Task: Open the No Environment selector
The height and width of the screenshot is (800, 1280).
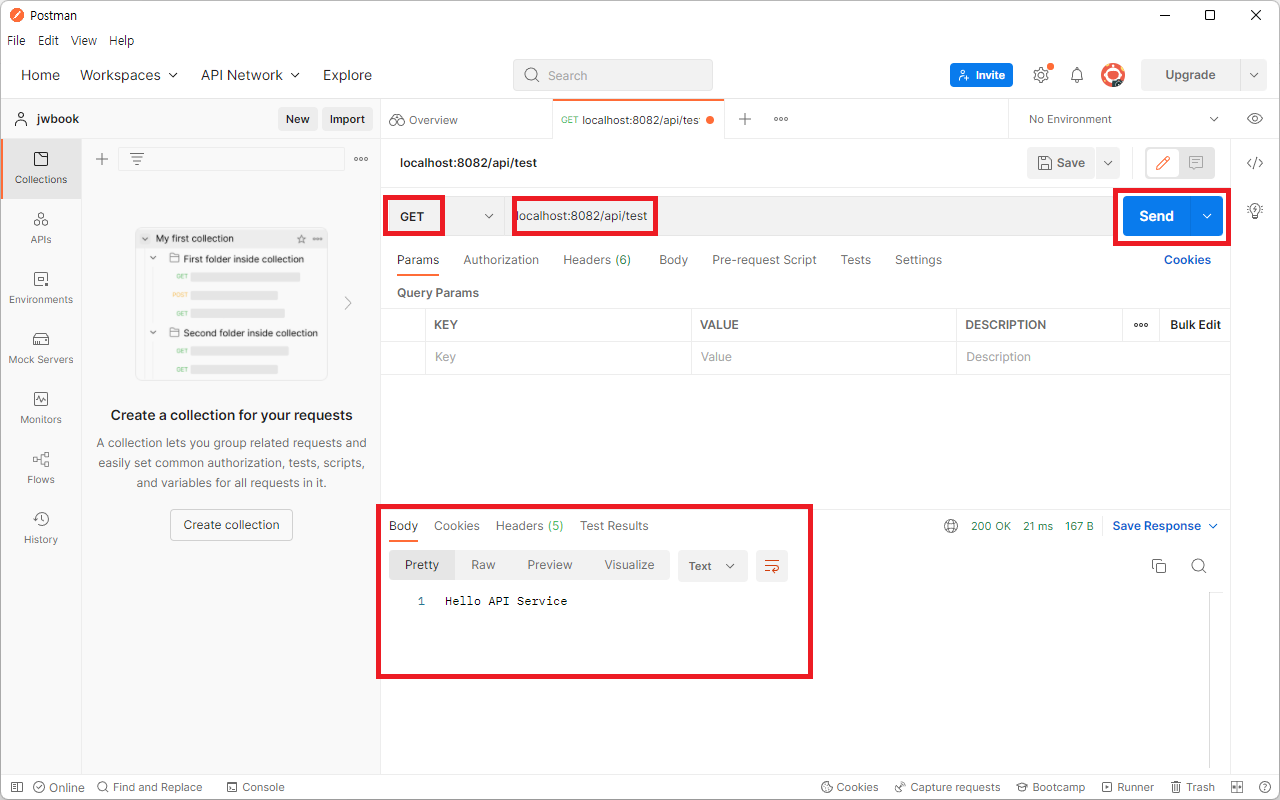Action: [x=1124, y=119]
